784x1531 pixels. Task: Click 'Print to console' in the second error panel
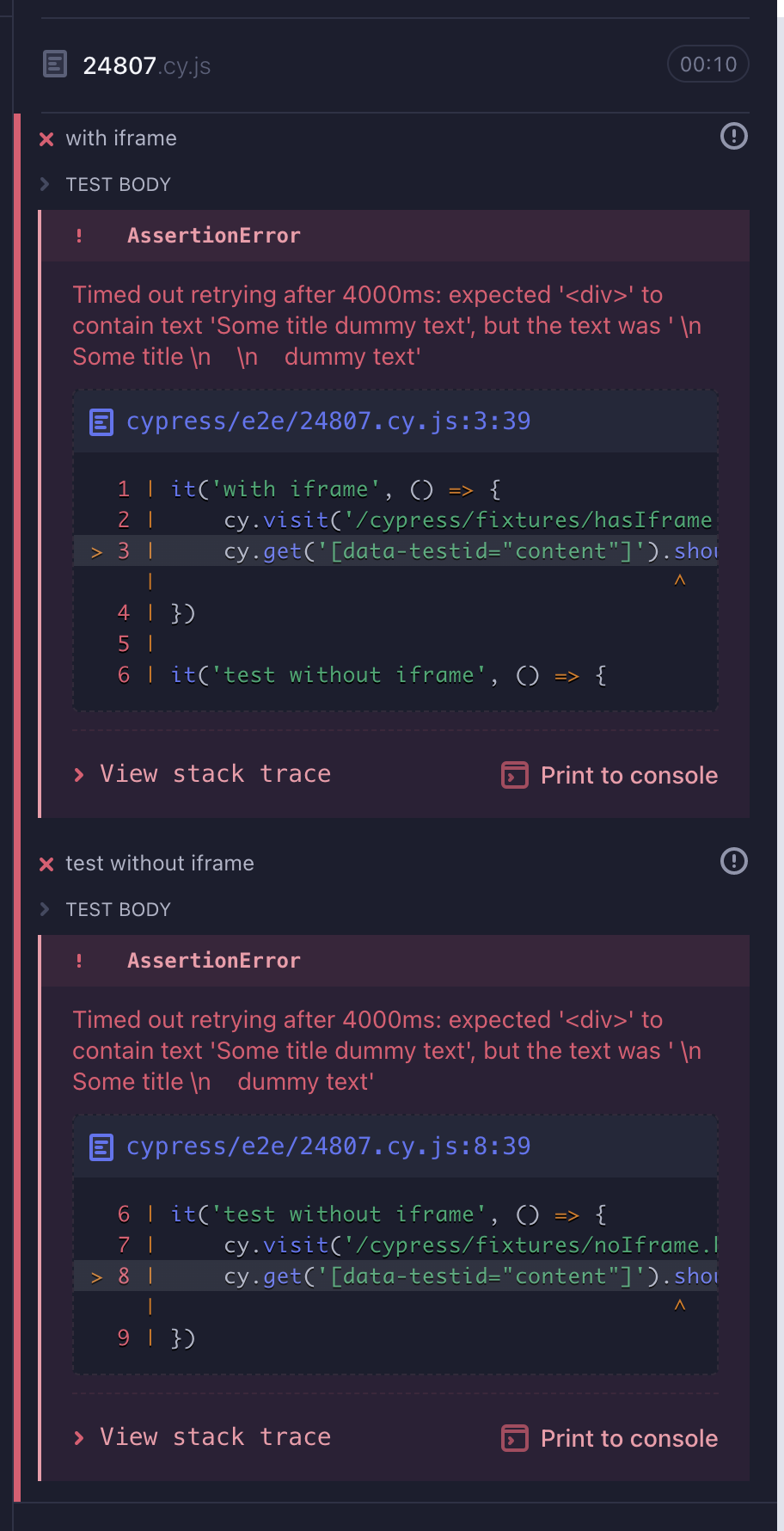[628, 1438]
